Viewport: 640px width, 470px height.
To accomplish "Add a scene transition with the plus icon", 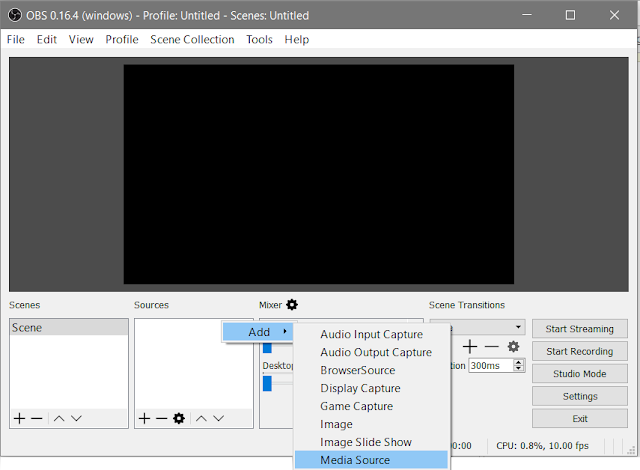I will point(470,347).
